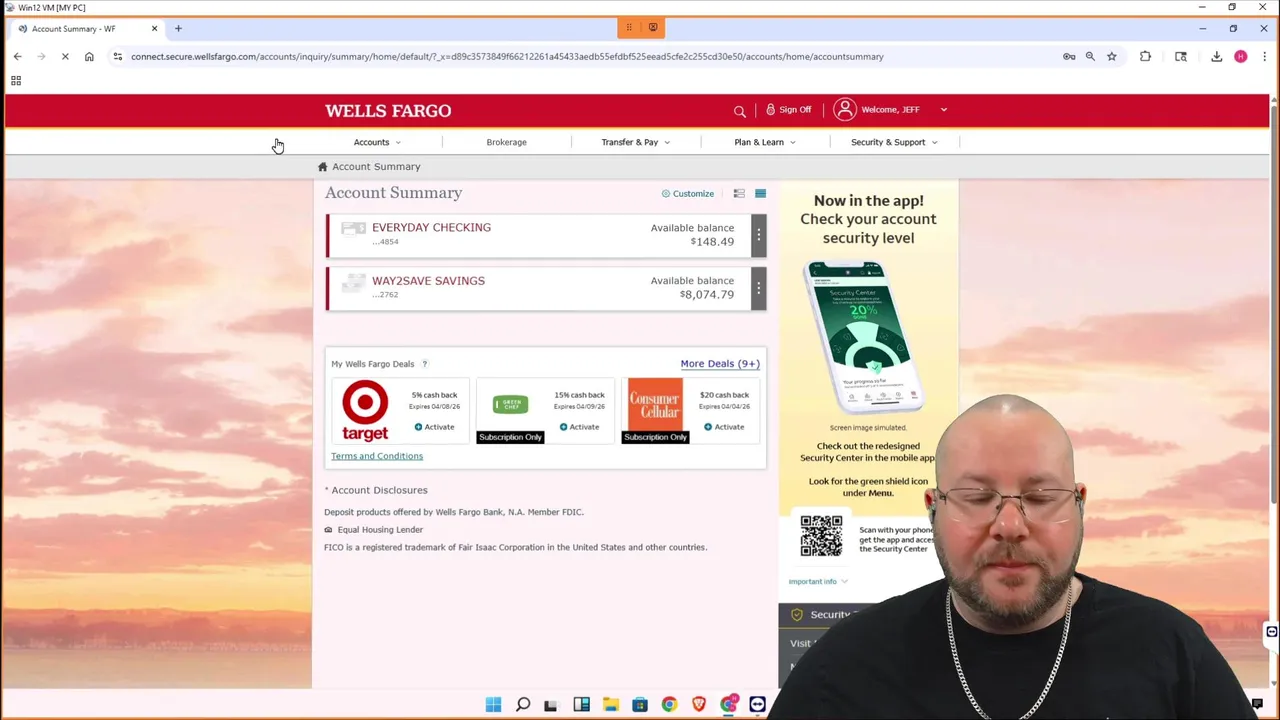Open TeamViewer from the taskbar
The height and width of the screenshot is (720, 1280).
pos(757,705)
